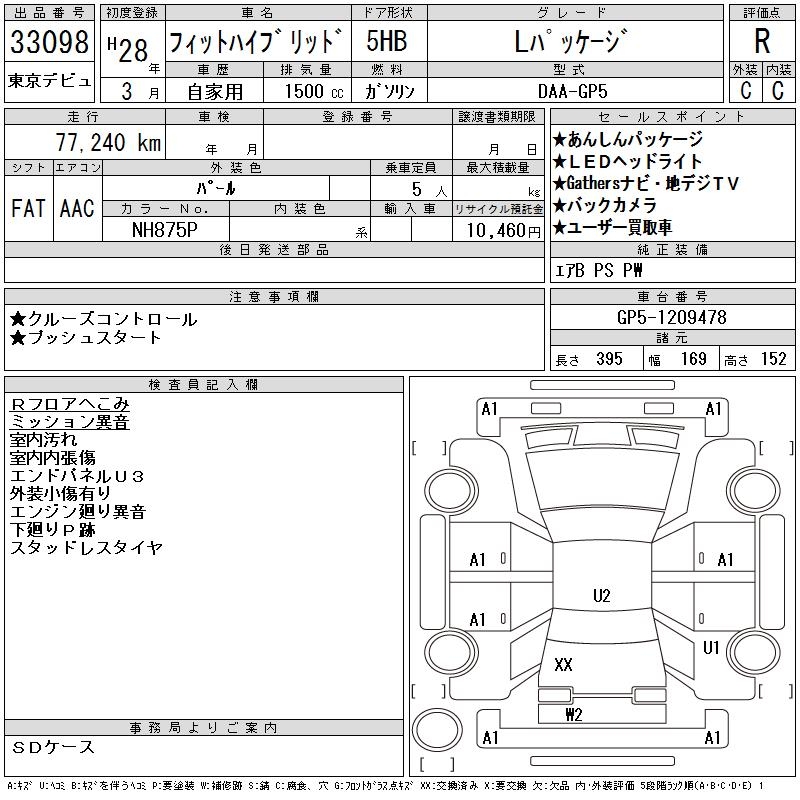Click inspector note "Rフロアへこみ"

[x=69, y=404]
